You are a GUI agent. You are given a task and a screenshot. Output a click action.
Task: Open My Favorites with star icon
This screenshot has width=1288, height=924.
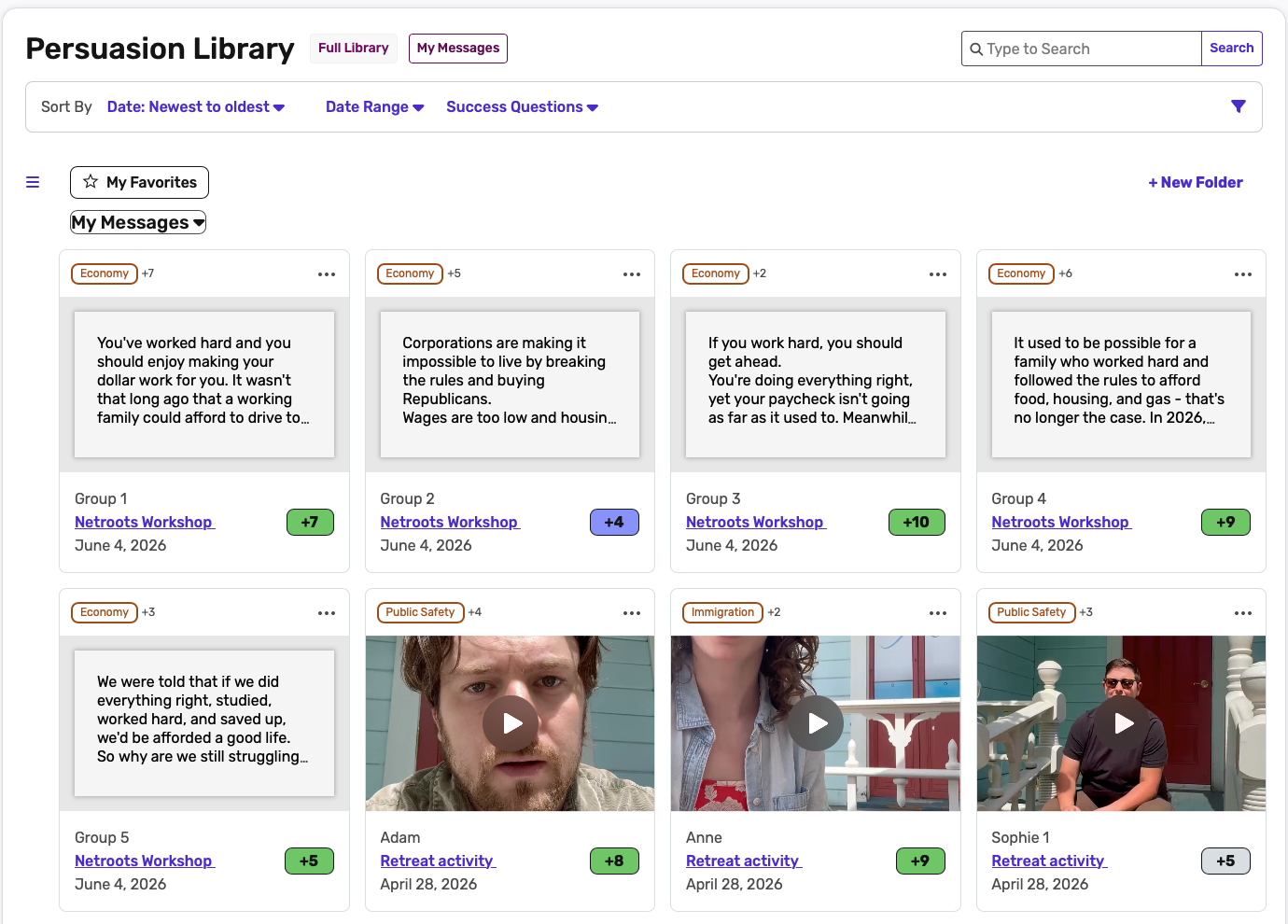pos(139,182)
